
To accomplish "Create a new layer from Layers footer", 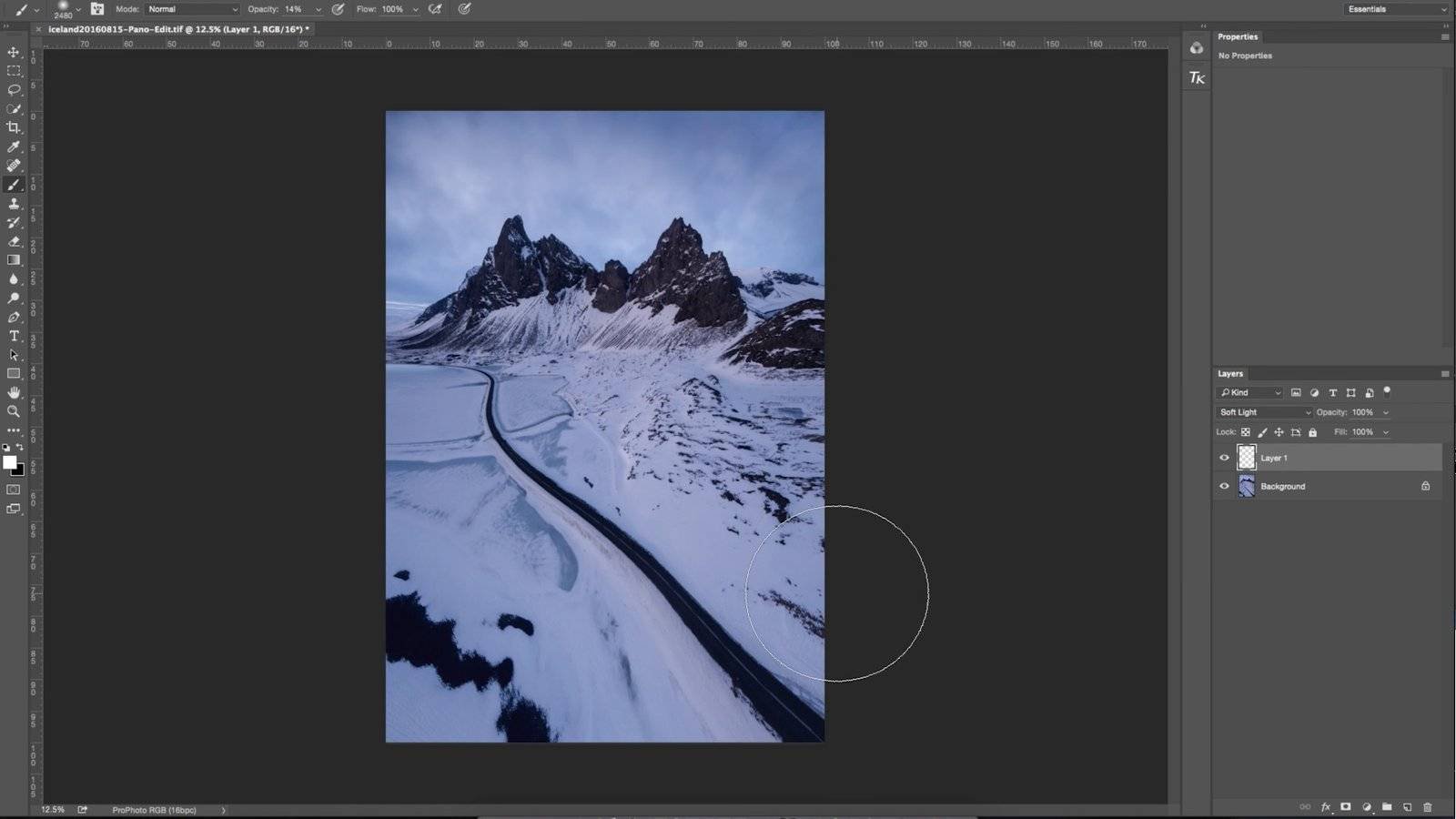I will [x=1407, y=807].
